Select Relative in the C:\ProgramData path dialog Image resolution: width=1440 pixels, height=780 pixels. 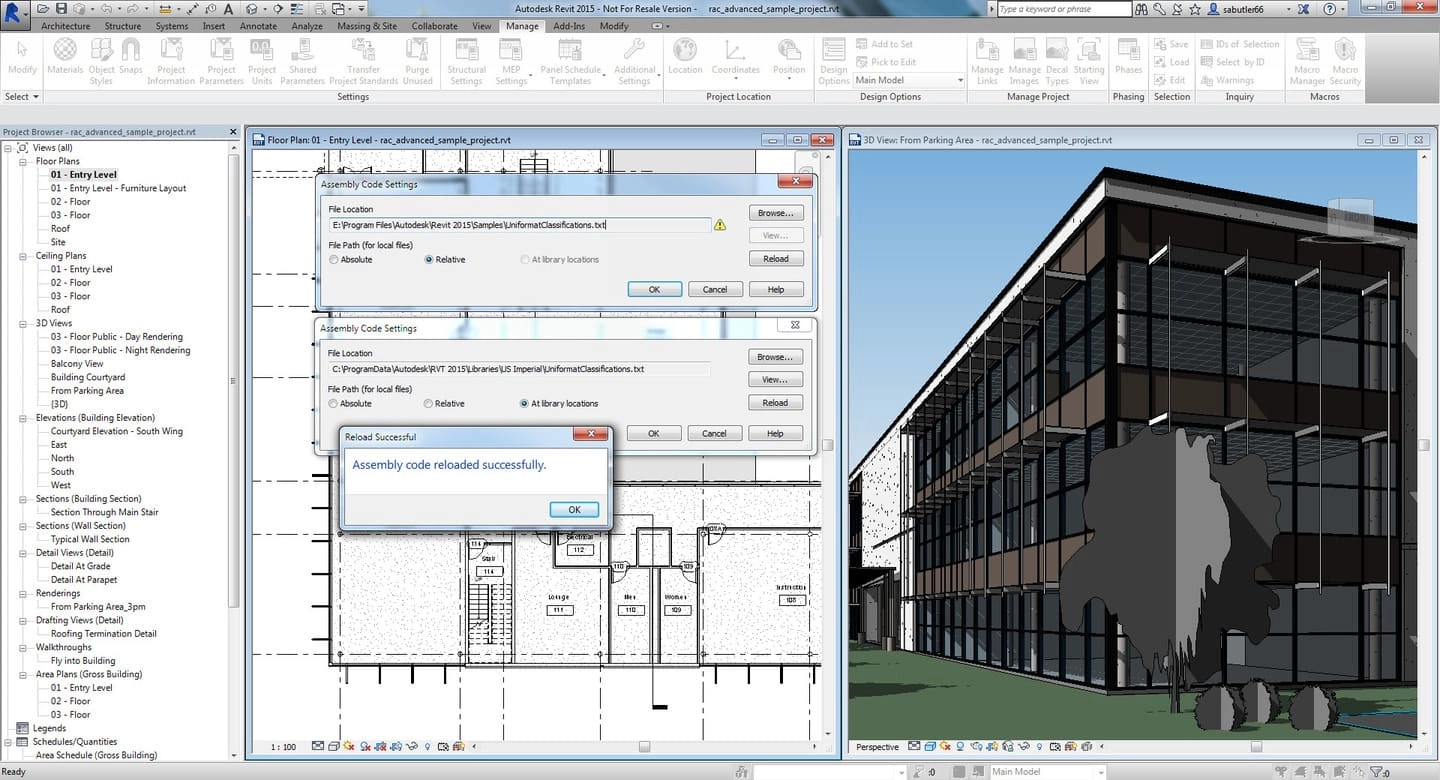pyautogui.click(x=444, y=404)
